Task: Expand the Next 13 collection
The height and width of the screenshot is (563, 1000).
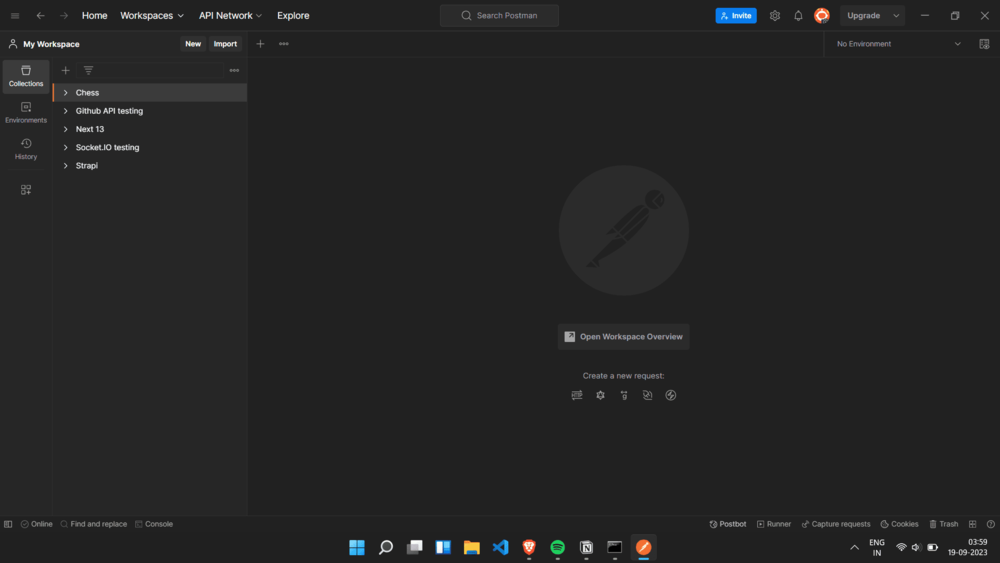Action: coord(65,129)
